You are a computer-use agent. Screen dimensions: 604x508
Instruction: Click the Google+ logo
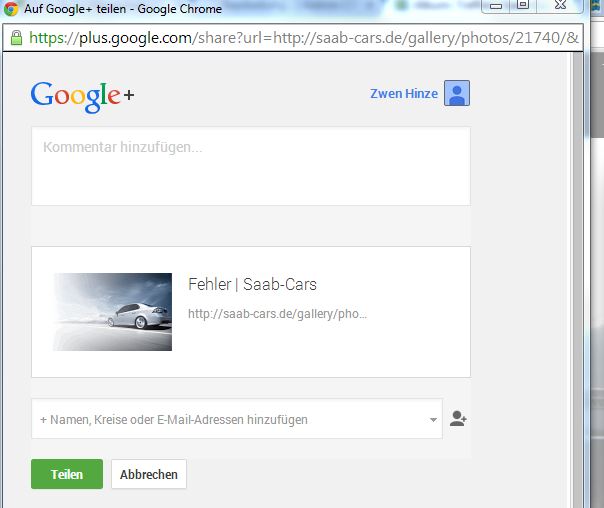click(82, 96)
